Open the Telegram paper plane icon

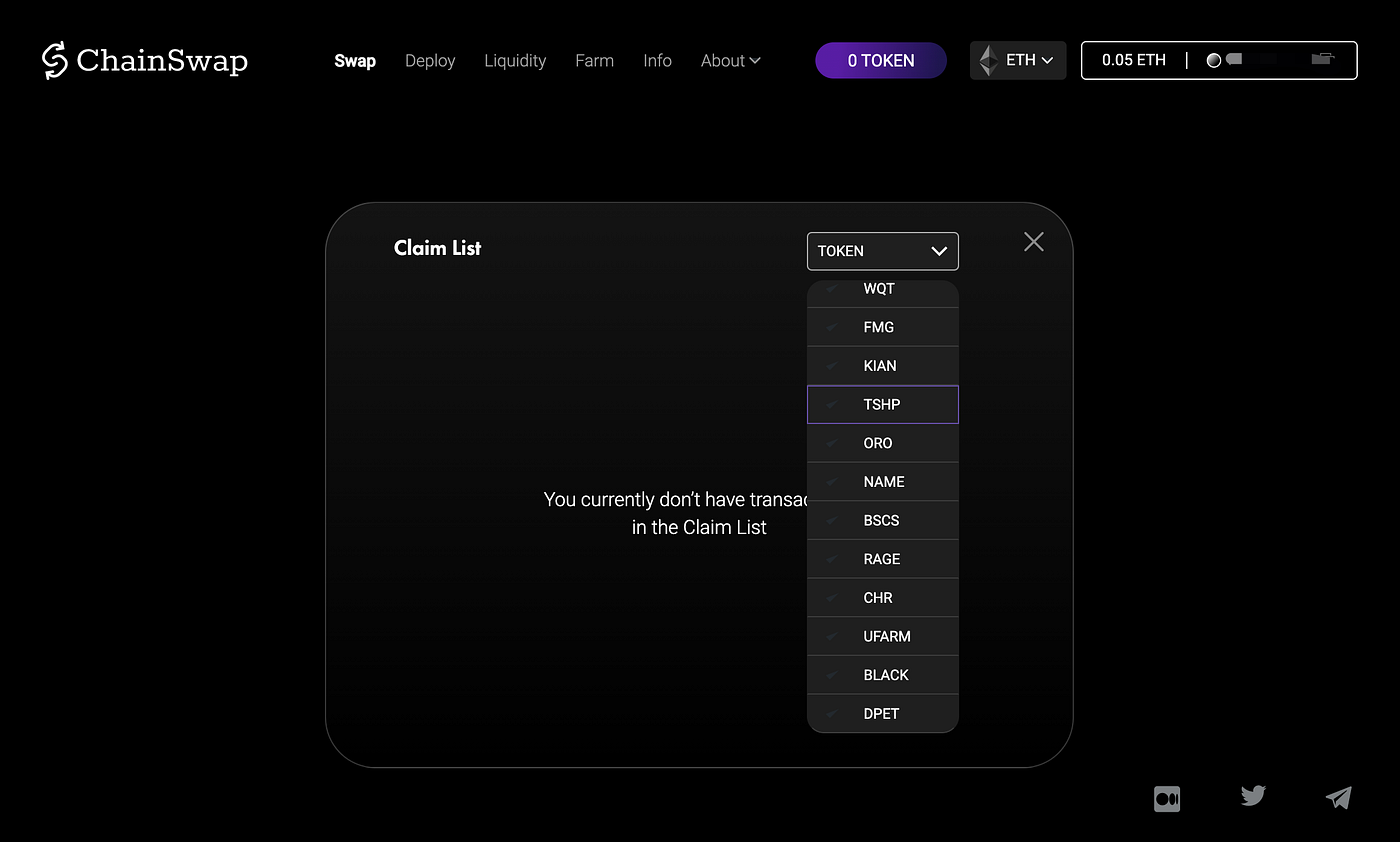point(1338,797)
